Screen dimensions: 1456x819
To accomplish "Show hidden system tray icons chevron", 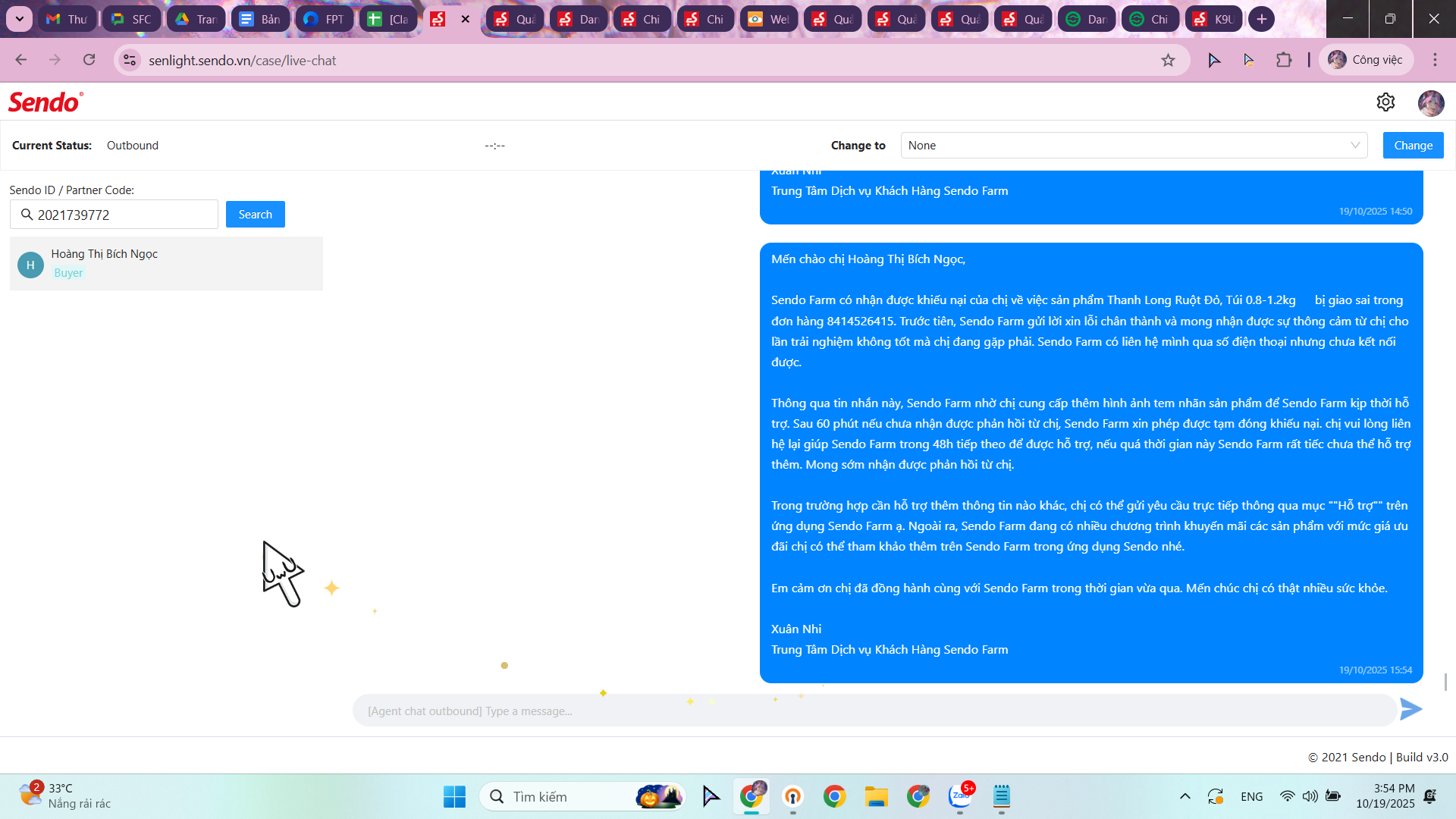I will point(1185,796).
